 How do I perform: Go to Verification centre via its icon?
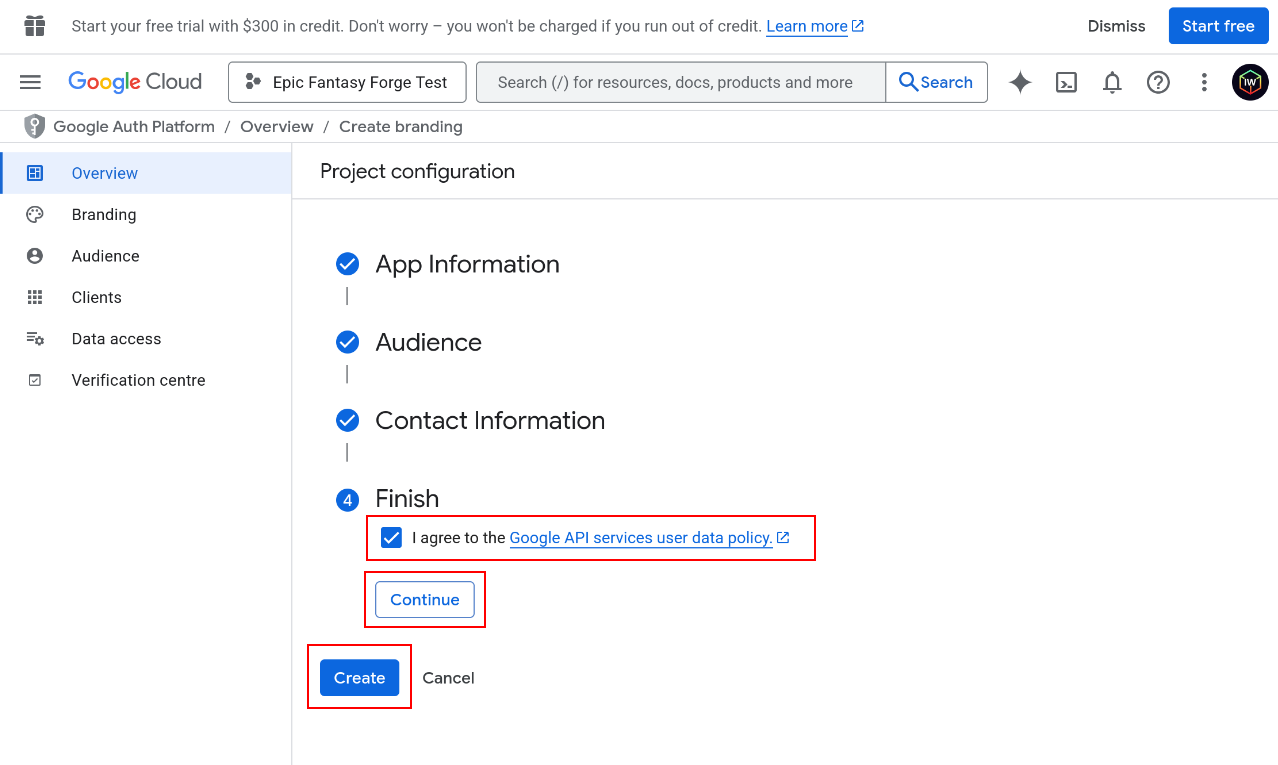[33, 380]
